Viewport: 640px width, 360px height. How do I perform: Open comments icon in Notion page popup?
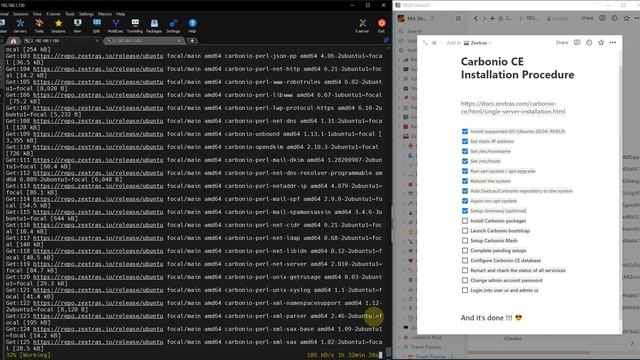577,42
